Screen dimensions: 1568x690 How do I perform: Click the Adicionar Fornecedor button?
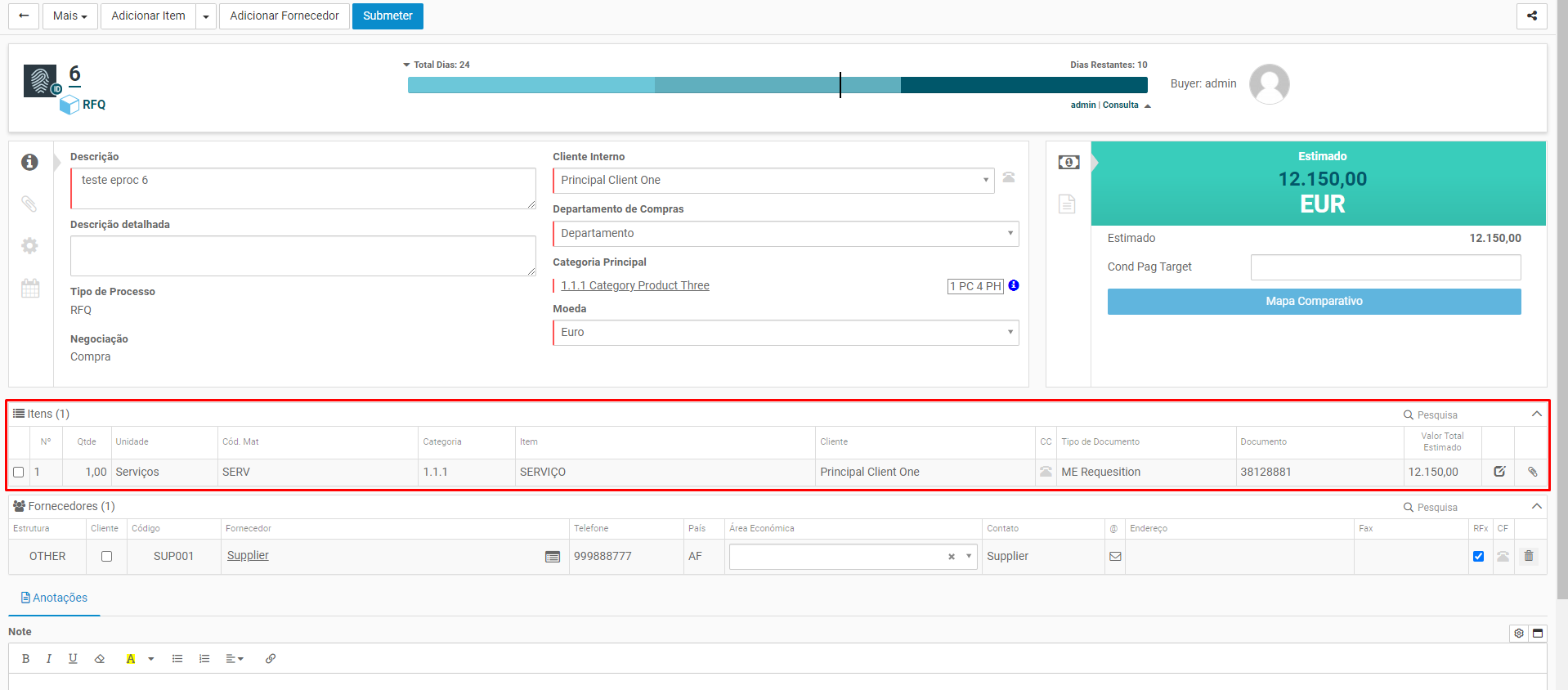(284, 16)
